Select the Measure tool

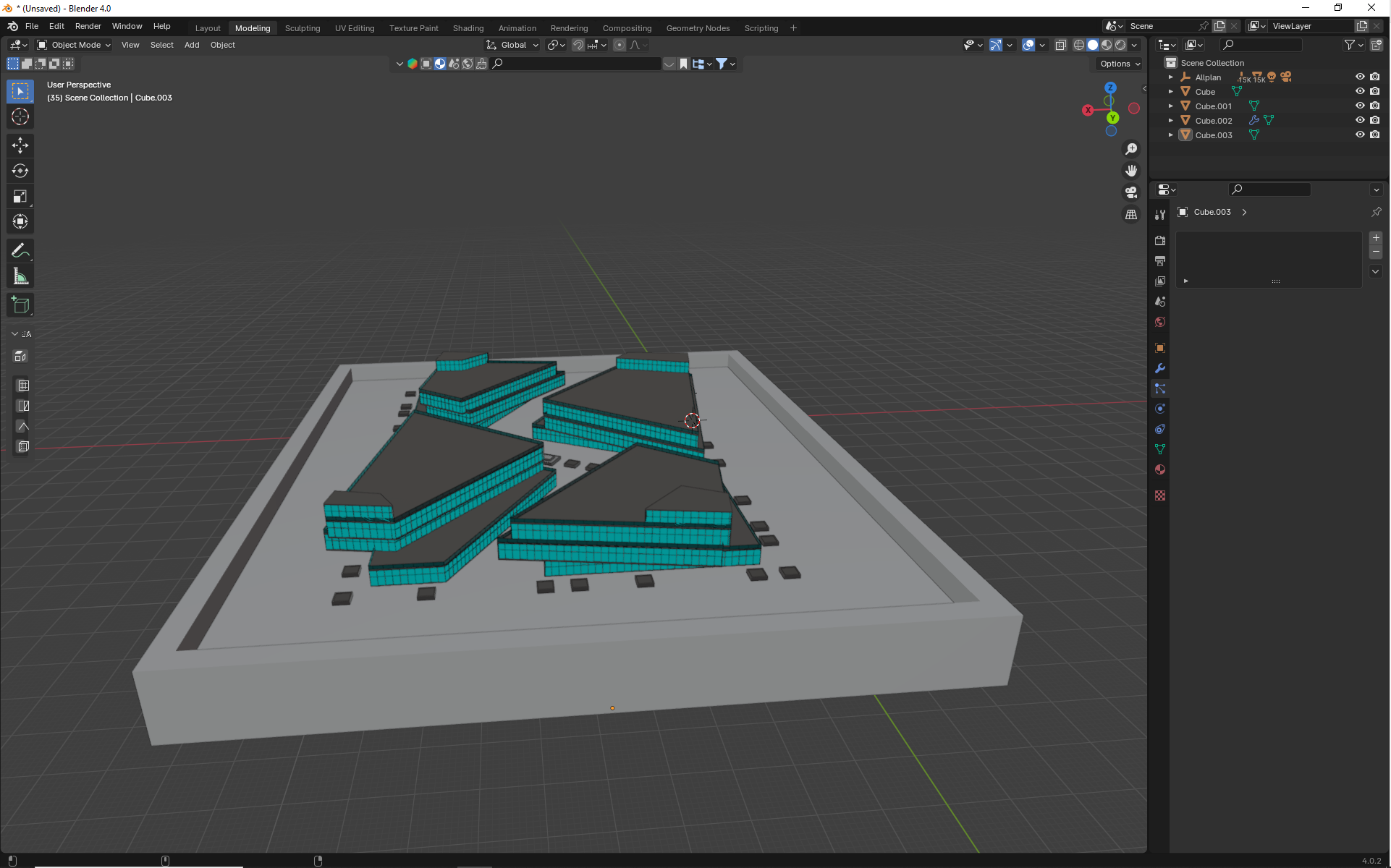(20, 276)
